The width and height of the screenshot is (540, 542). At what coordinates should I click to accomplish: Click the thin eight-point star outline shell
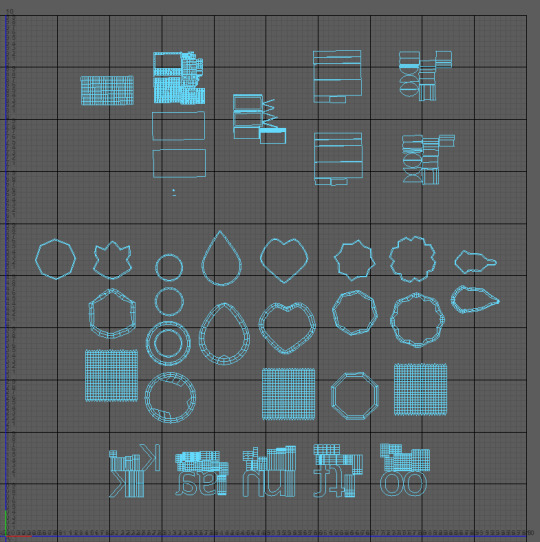point(355,260)
